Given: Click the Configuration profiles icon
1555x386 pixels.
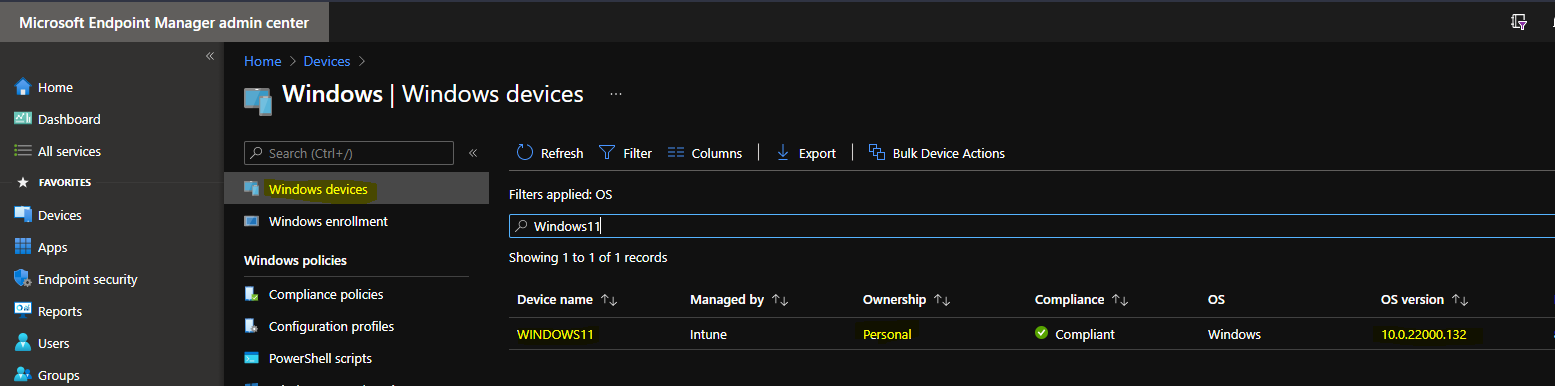Looking at the screenshot, I should 252,326.
